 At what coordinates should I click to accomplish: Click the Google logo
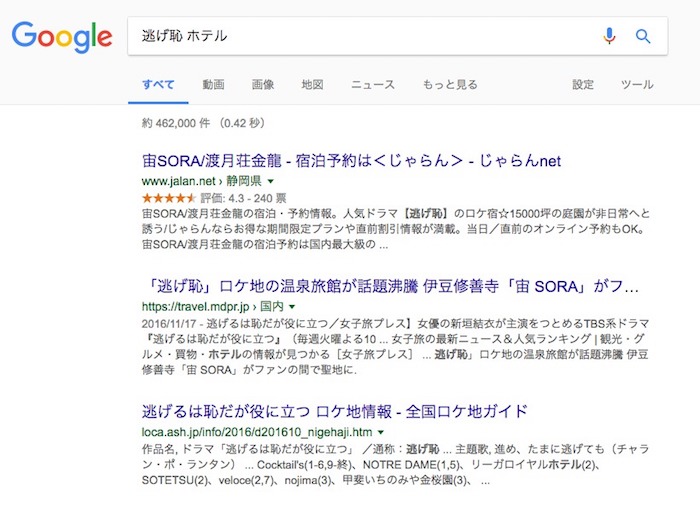[x=61, y=37]
